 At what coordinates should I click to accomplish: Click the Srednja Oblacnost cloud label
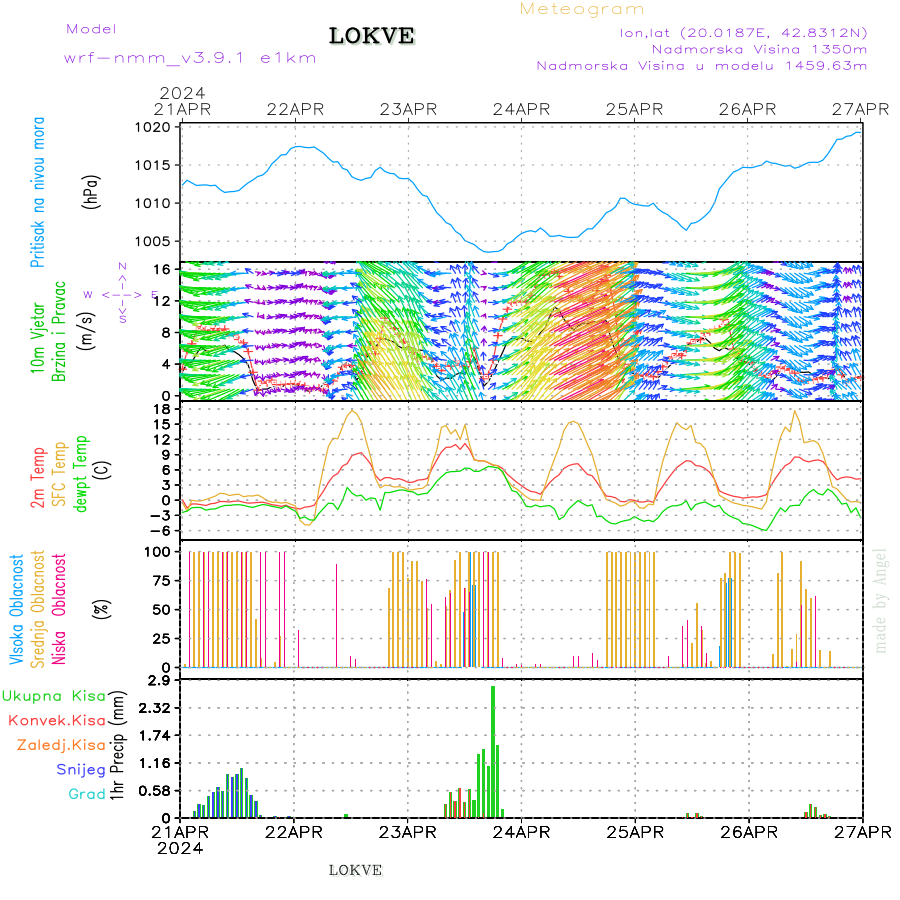(37, 609)
